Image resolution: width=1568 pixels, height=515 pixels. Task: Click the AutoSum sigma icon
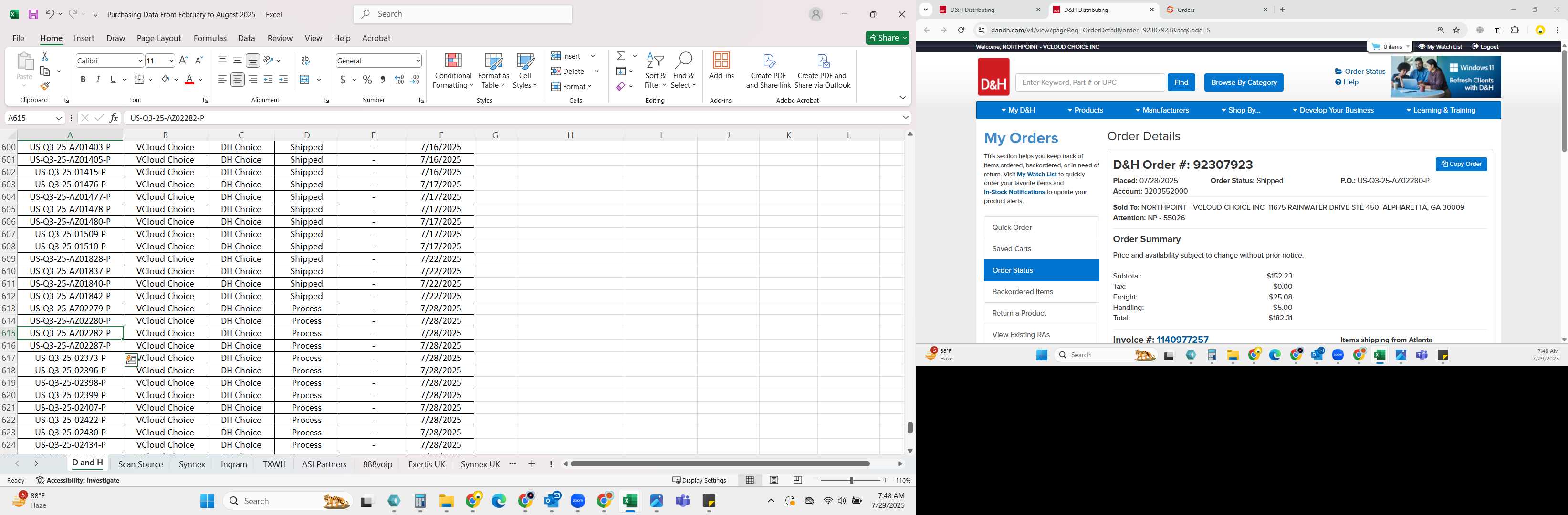[x=620, y=56]
